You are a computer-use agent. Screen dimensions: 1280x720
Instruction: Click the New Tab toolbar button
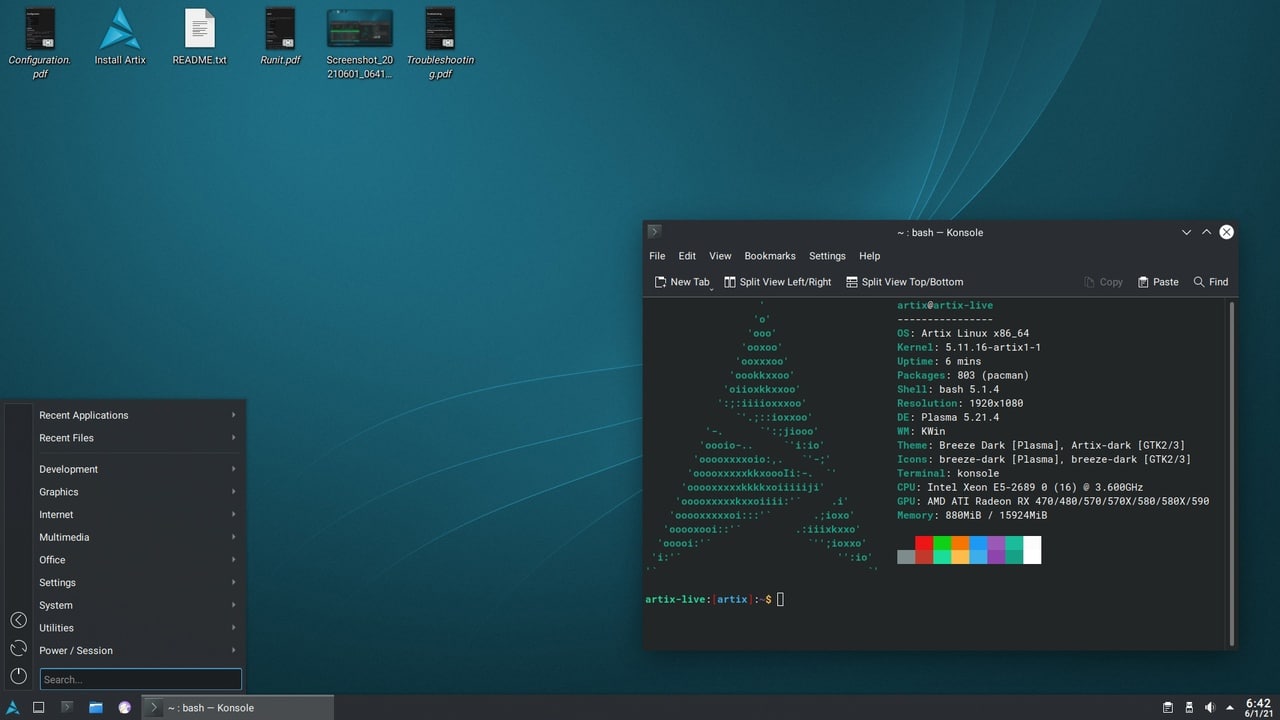click(681, 282)
